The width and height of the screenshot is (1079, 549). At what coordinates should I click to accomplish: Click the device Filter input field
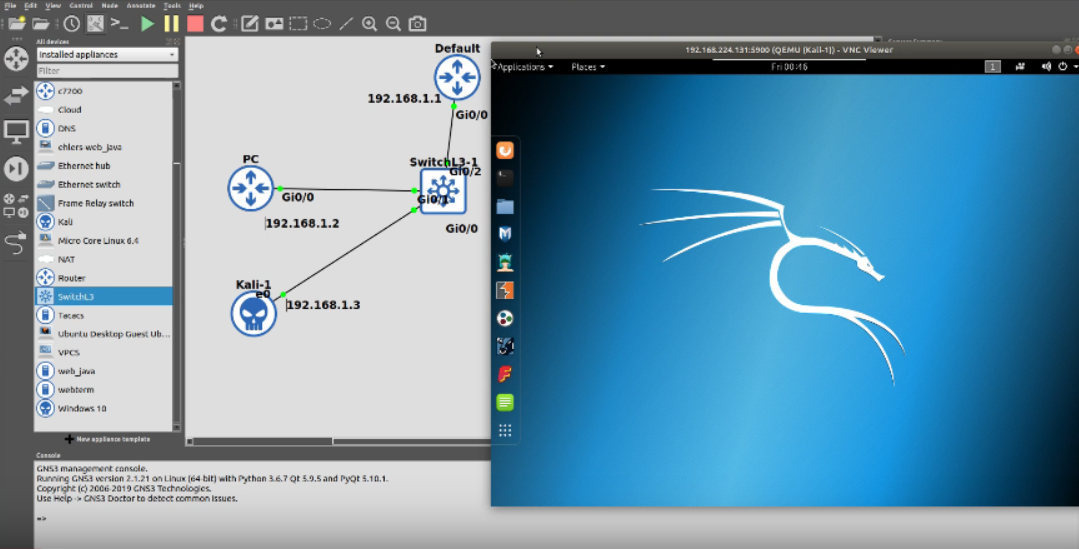107,70
